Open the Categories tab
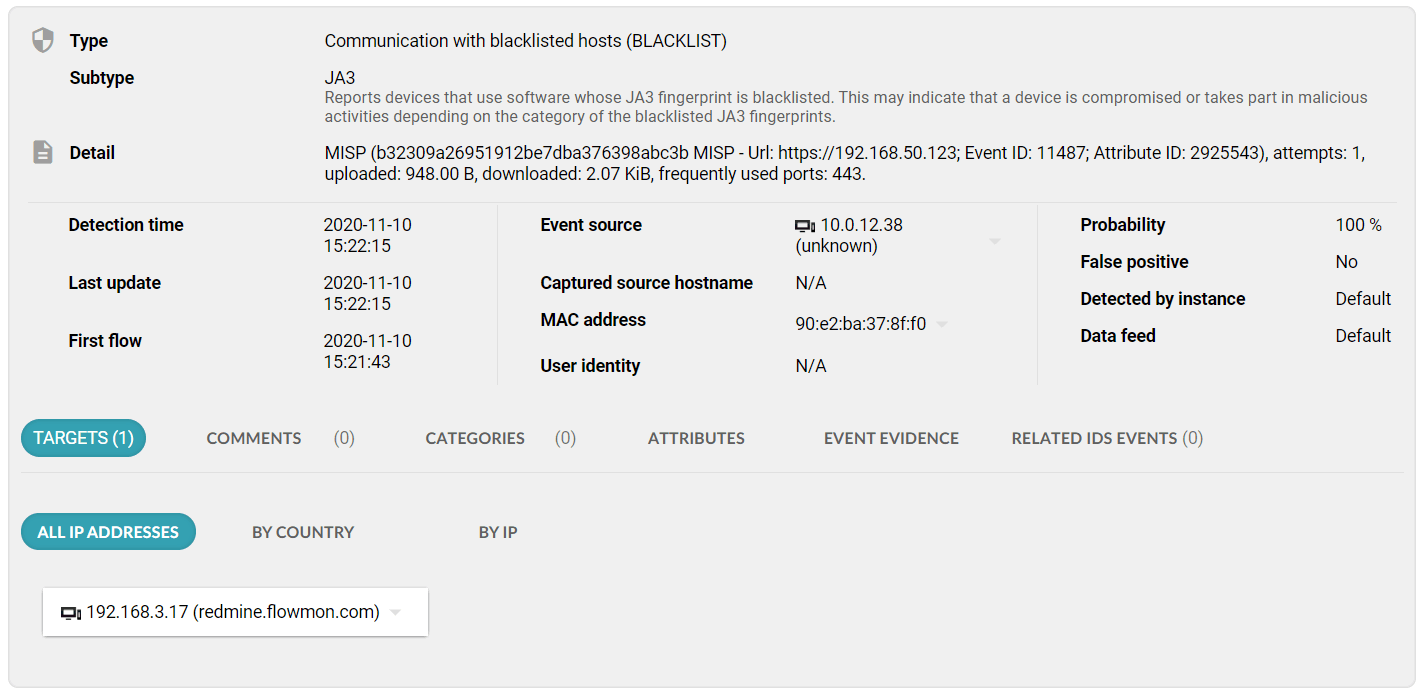Image resolution: width=1423 pixels, height=697 pixels. click(475, 438)
